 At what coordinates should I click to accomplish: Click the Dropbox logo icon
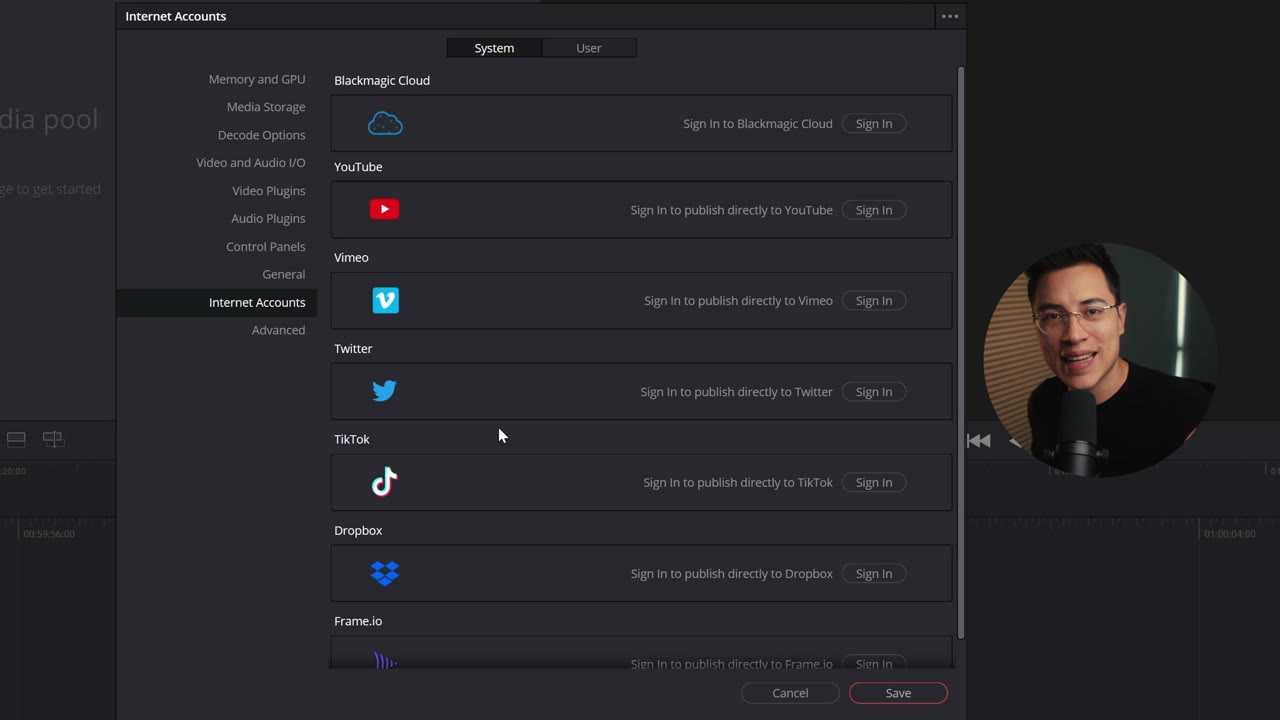click(x=385, y=573)
